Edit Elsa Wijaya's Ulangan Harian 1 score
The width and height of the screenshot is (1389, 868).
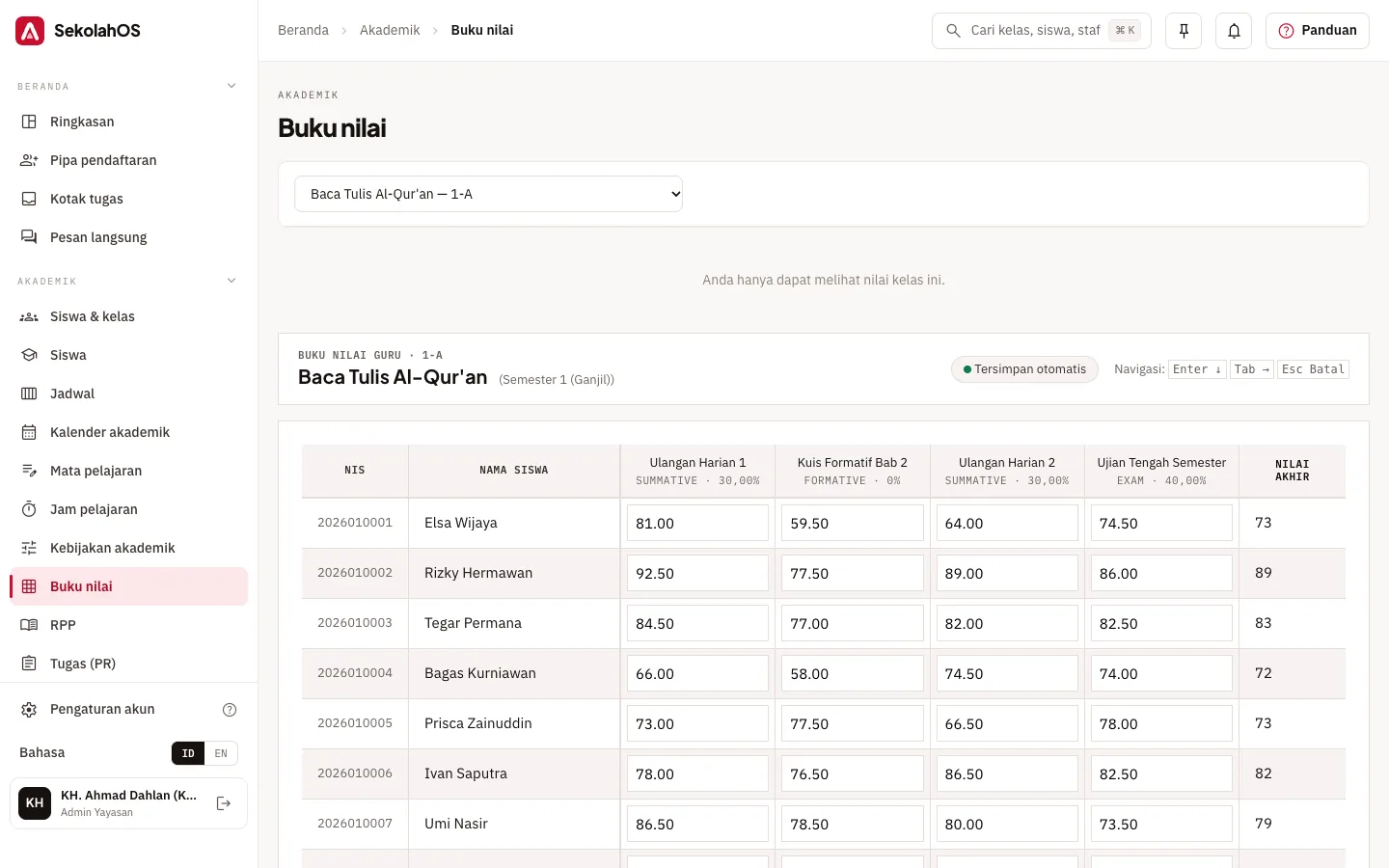point(697,523)
